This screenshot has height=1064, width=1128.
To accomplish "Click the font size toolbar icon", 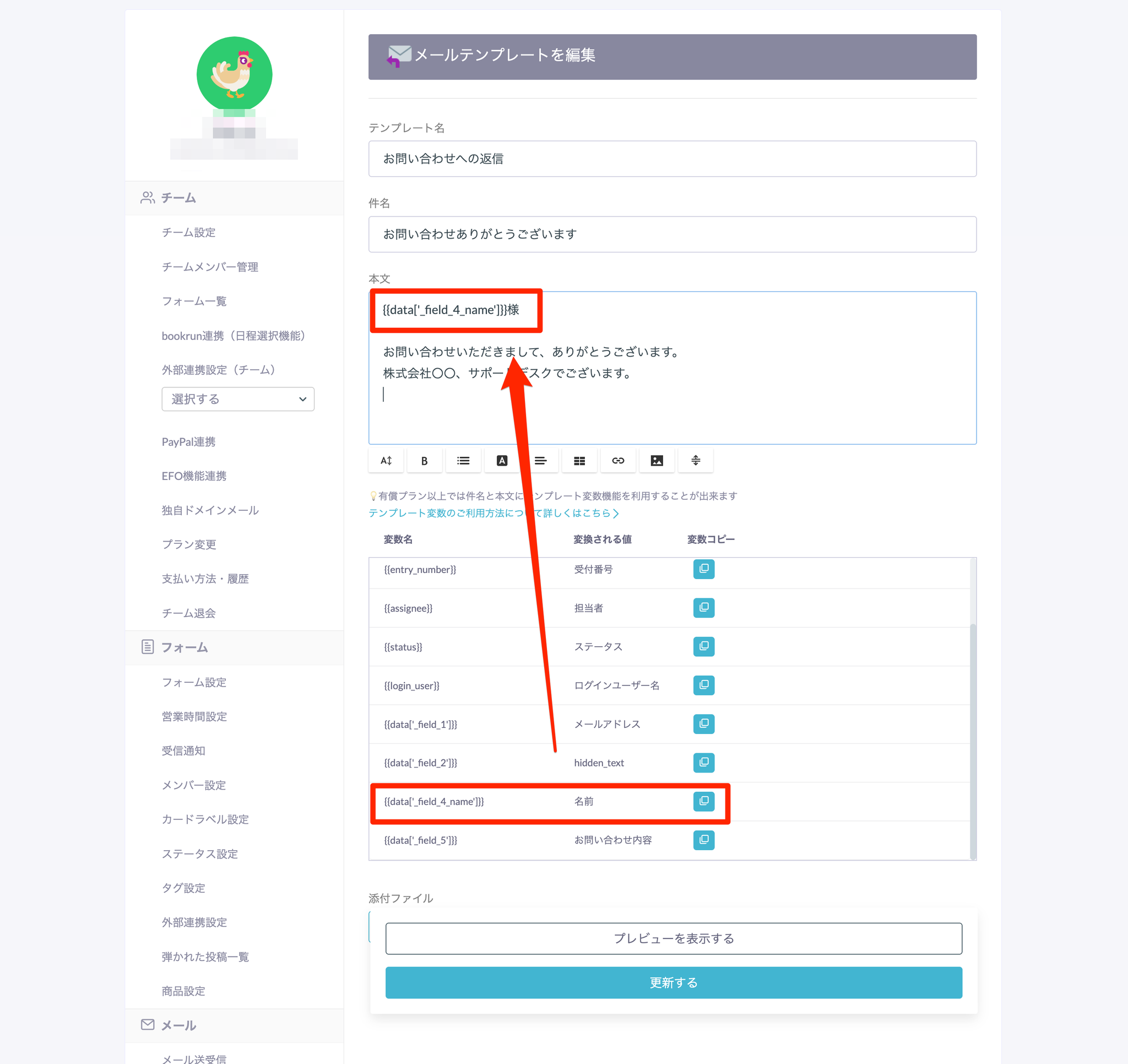I will 386,461.
